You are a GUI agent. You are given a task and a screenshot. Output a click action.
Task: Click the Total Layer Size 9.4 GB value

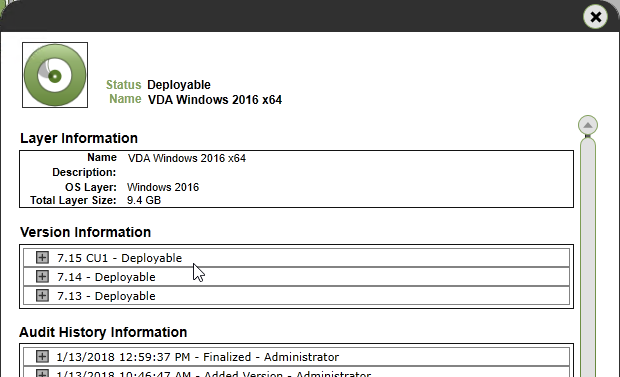(x=144, y=200)
